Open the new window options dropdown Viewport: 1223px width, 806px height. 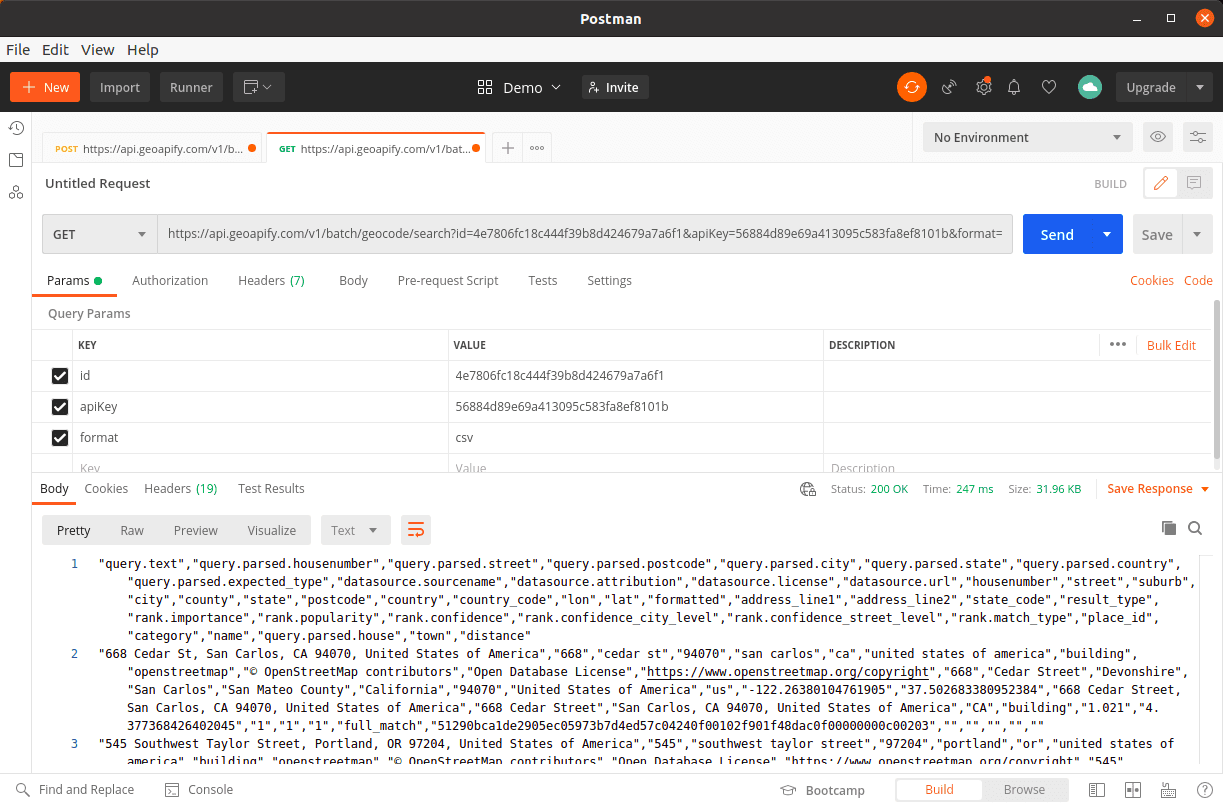[x=259, y=87]
